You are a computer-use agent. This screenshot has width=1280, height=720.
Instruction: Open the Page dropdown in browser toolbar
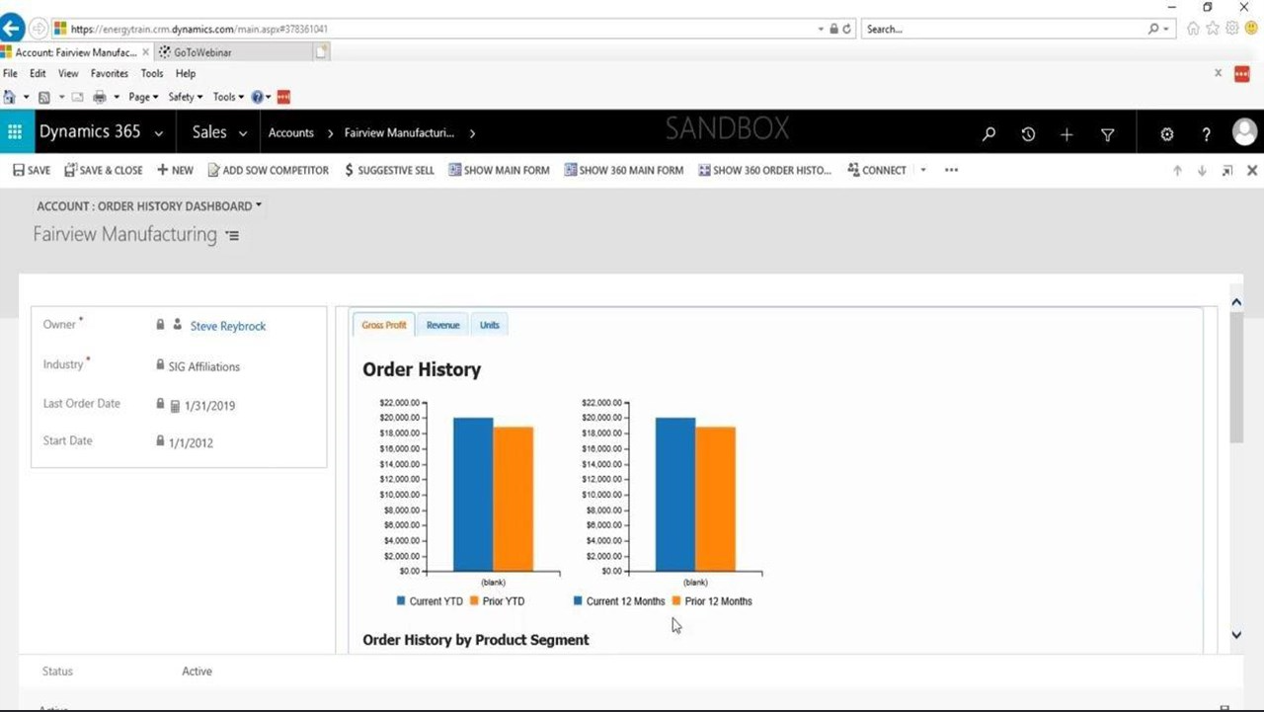click(x=143, y=97)
